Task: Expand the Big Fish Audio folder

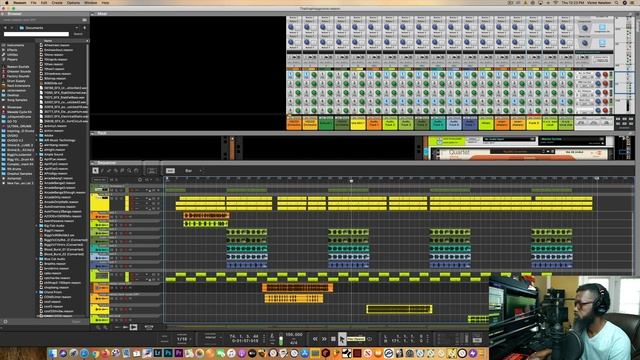Action: tap(37, 226)
